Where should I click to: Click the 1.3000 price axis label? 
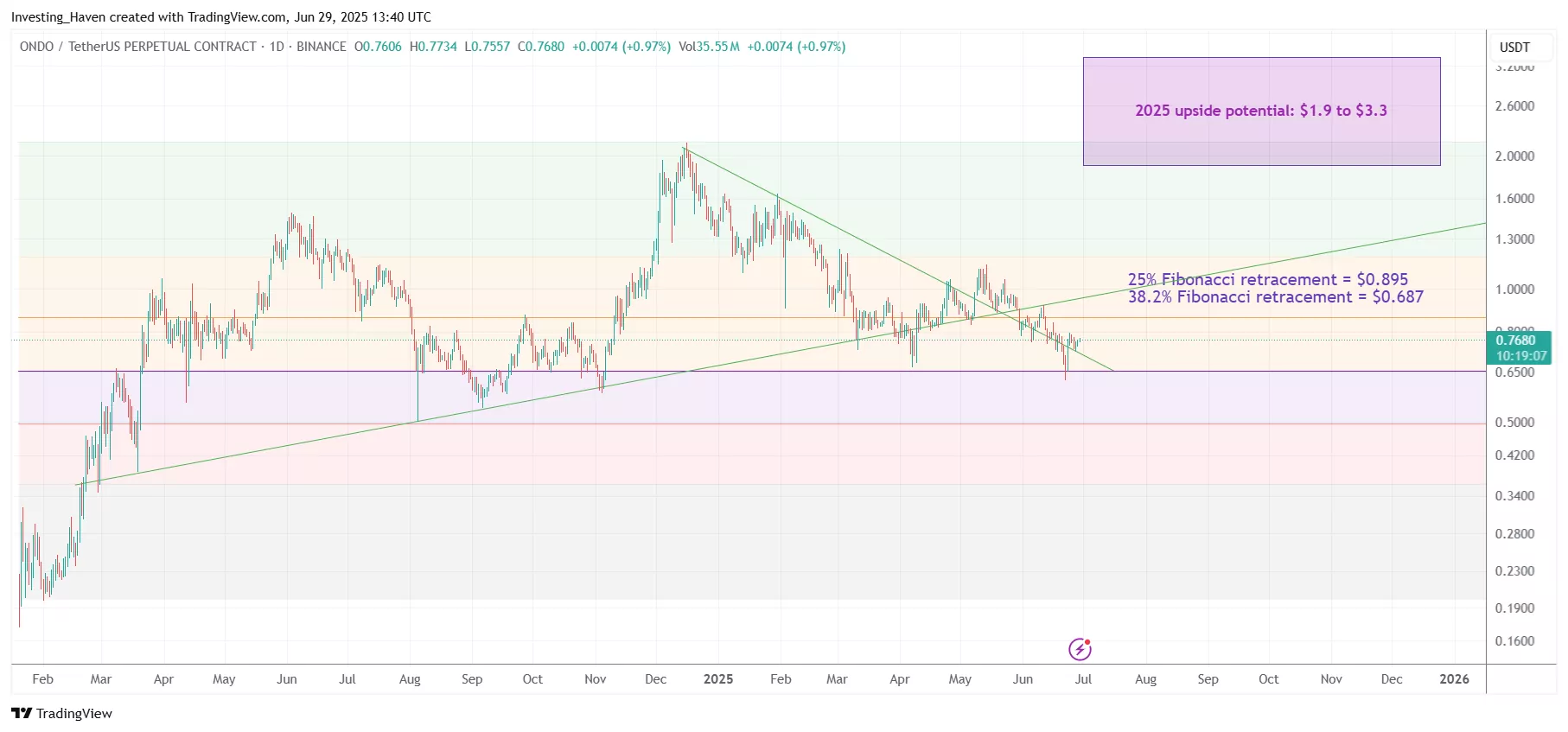pos(1514,239)
